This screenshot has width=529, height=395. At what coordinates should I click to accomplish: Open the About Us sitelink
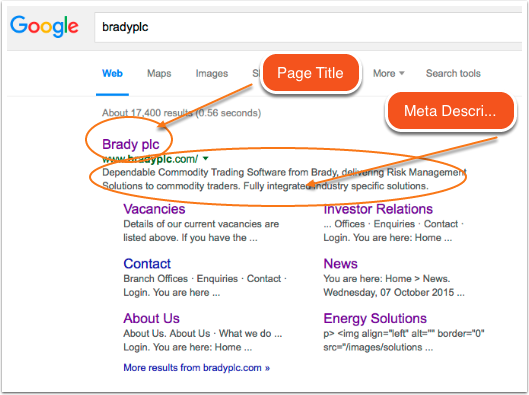tap(151, 318)
